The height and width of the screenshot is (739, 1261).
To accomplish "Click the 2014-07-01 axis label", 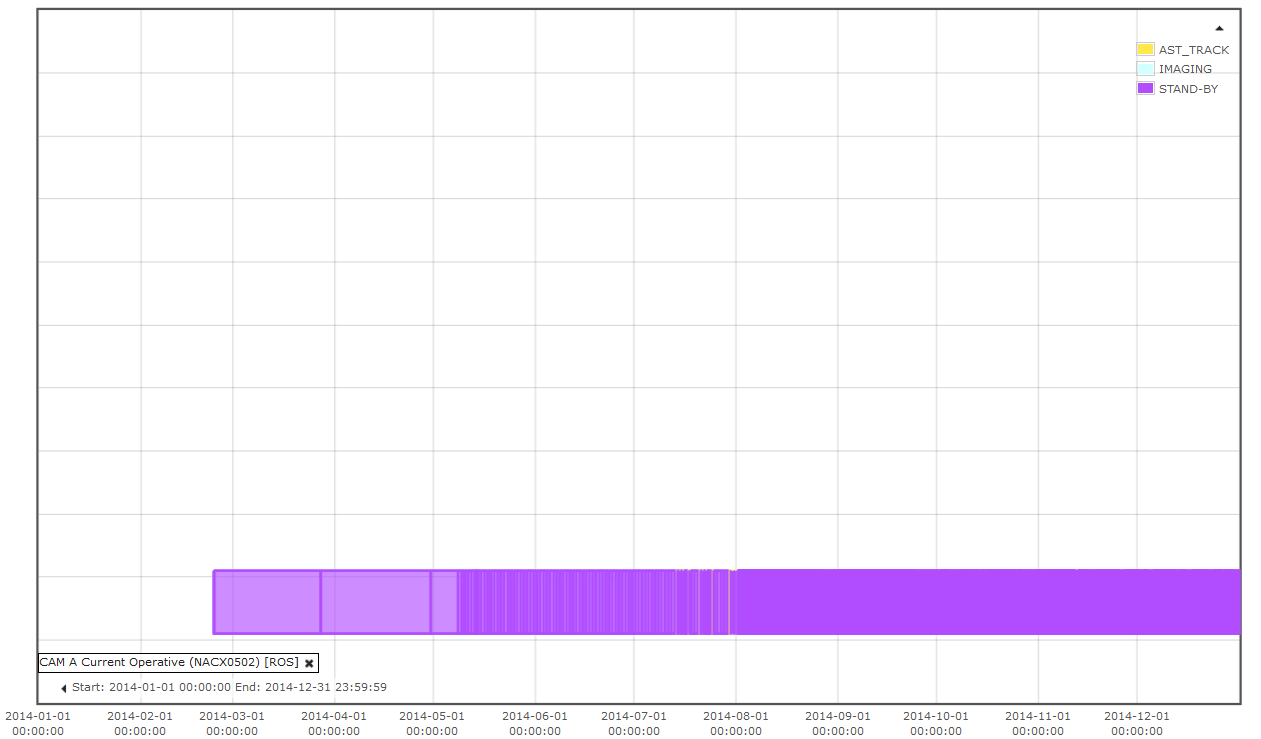I will tap(634, 723).
